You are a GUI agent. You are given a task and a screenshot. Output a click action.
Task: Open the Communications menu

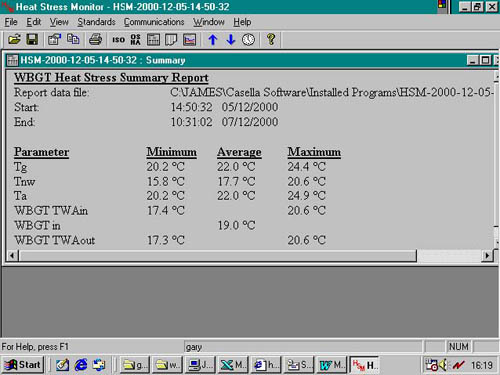coord(154,22)
